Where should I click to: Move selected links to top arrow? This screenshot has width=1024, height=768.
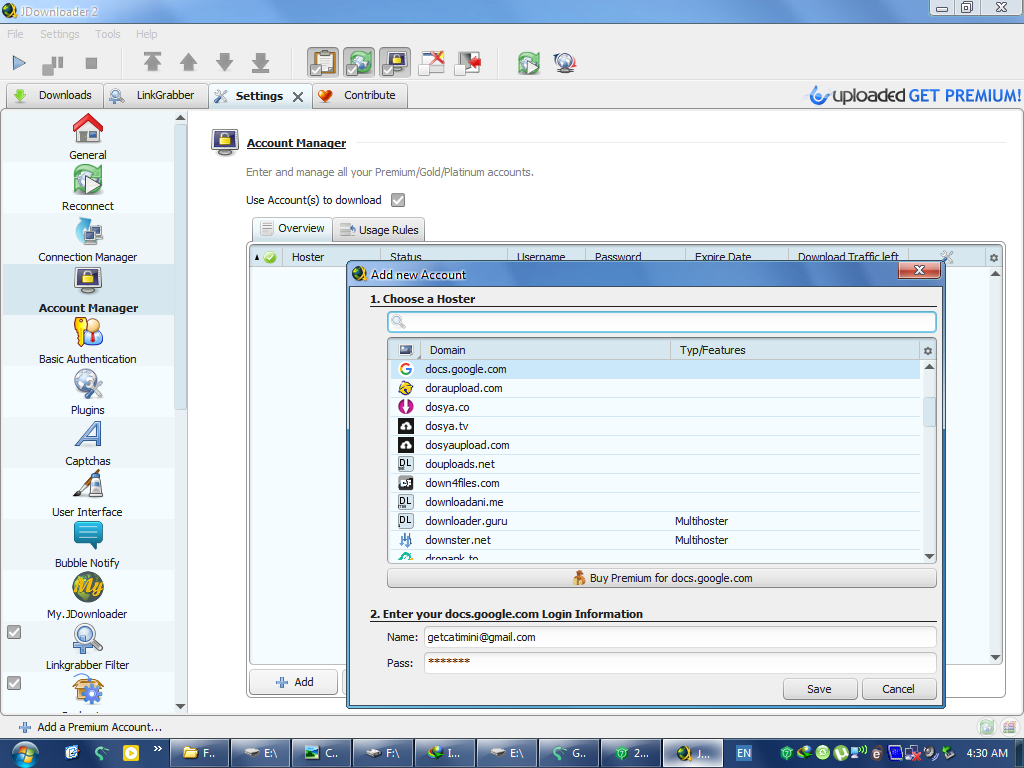[152, 62]
